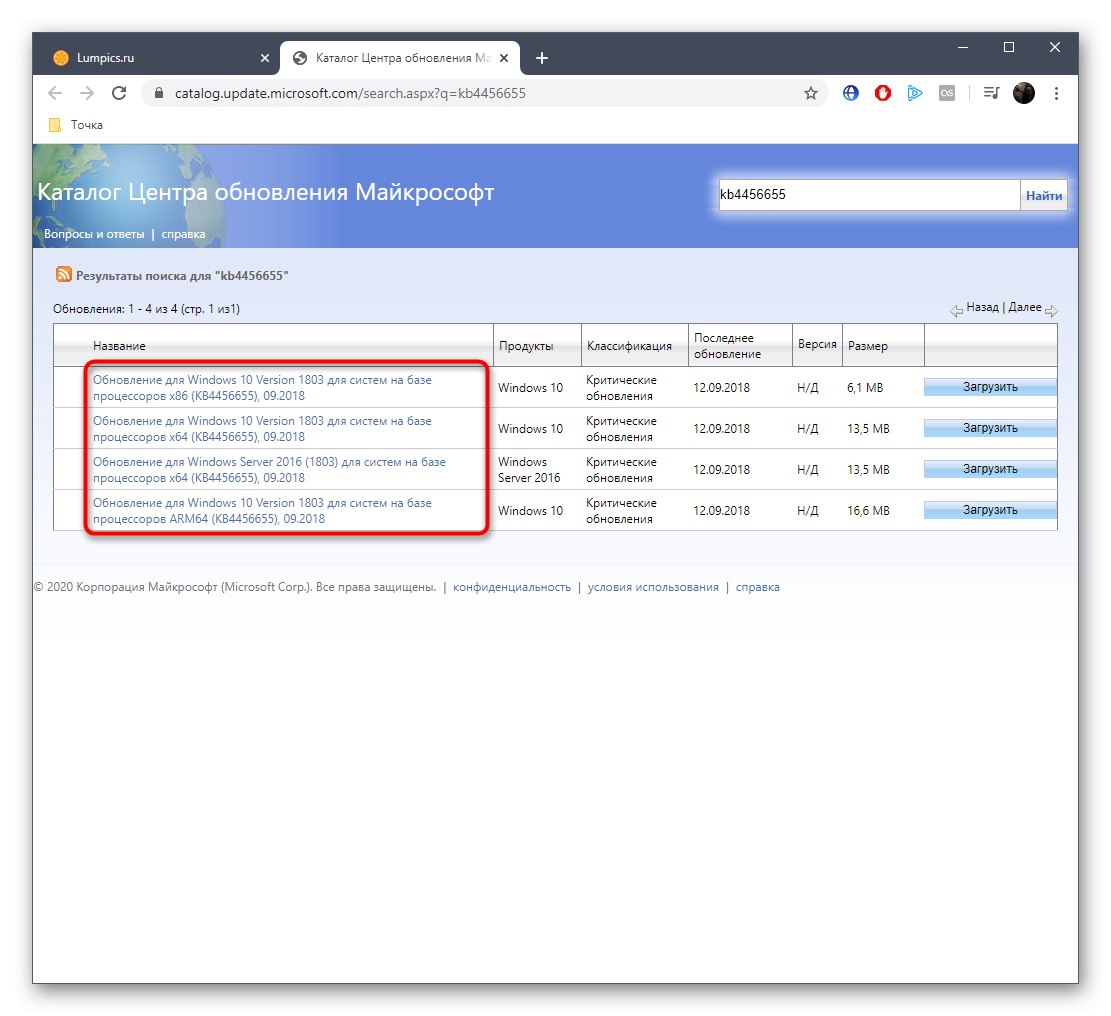
Task: Close the Lumpics.ru tab
Action: tap(264, 58)
